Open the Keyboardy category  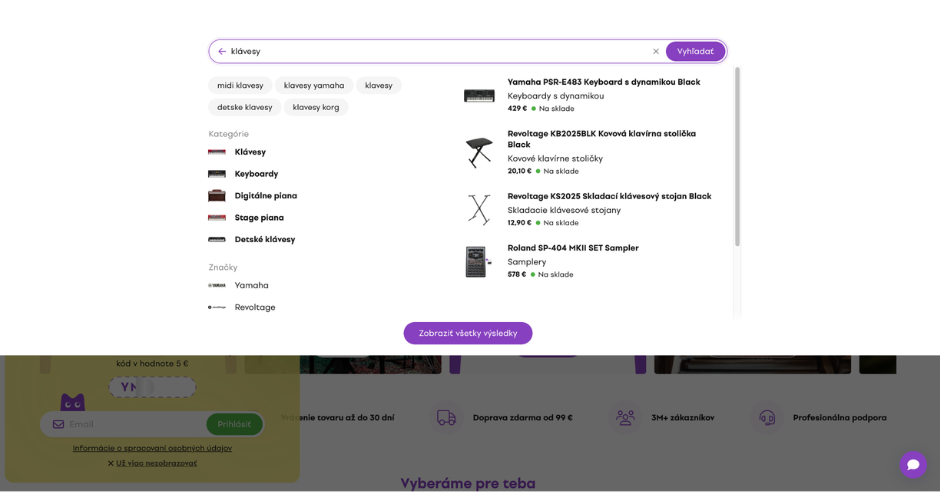tap(256, 174)
